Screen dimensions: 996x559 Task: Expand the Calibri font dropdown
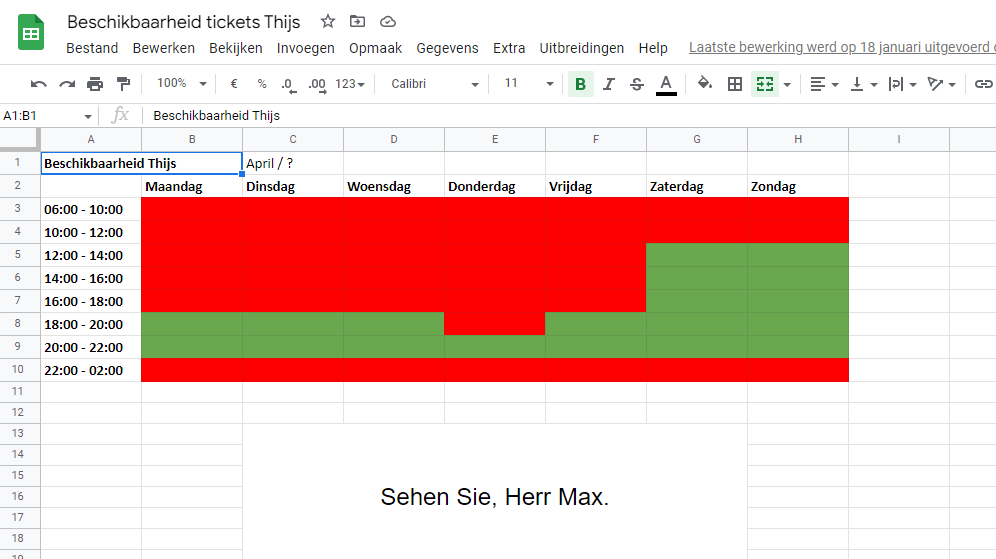(x=432, y=84)
